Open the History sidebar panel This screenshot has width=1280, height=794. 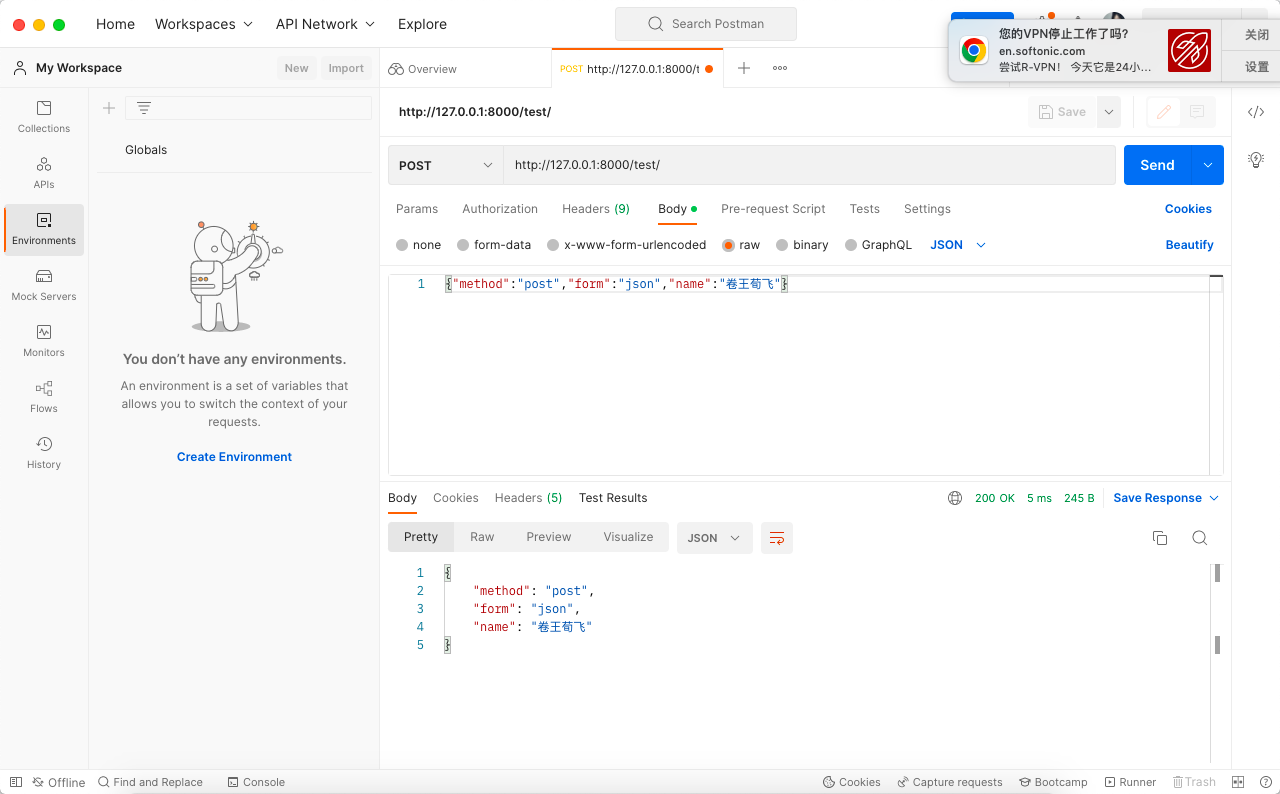44,452
